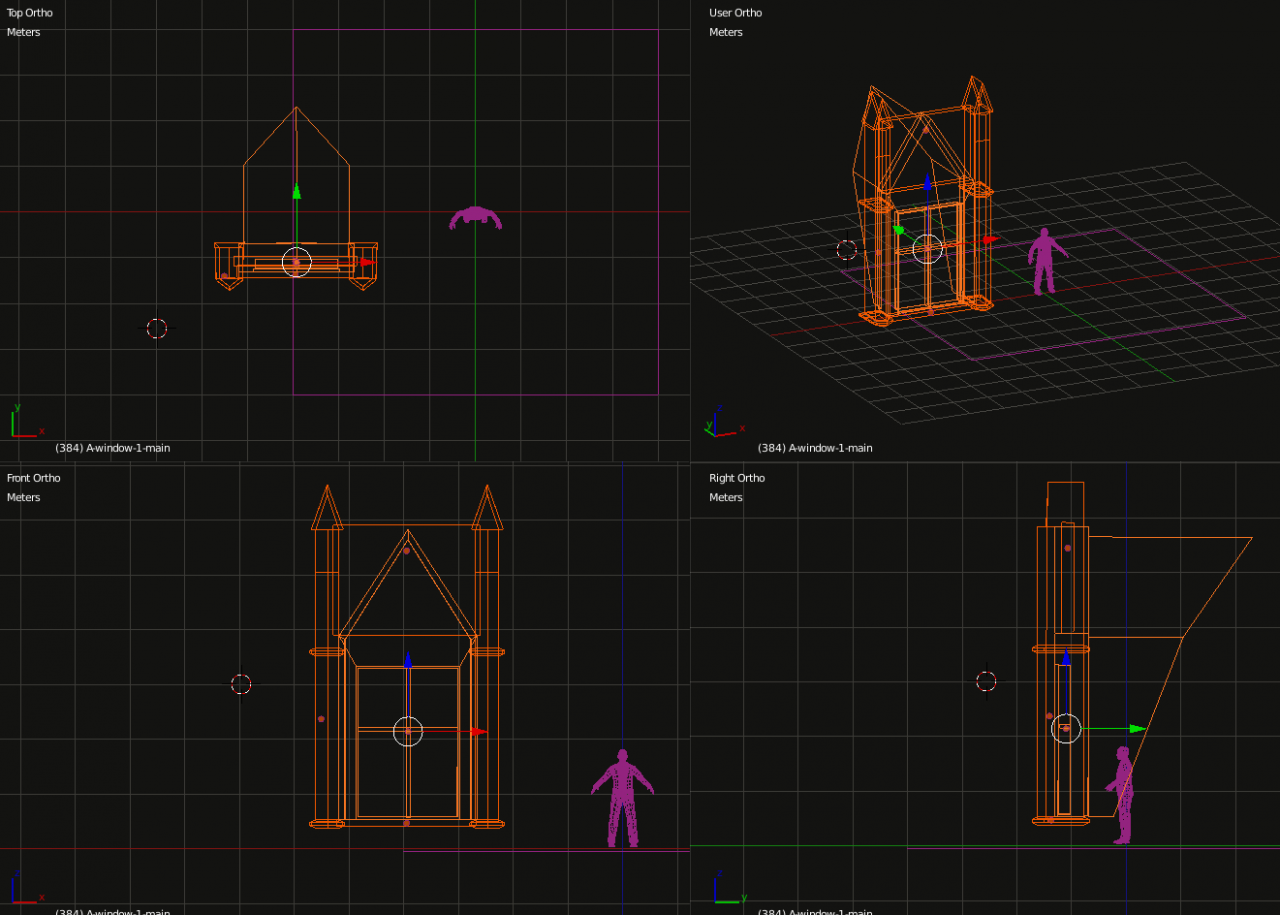This screenshot has width=1280, height=915.
Task: Click white manipulator circle in Right Ortho view
Action: pos(1066,729)
